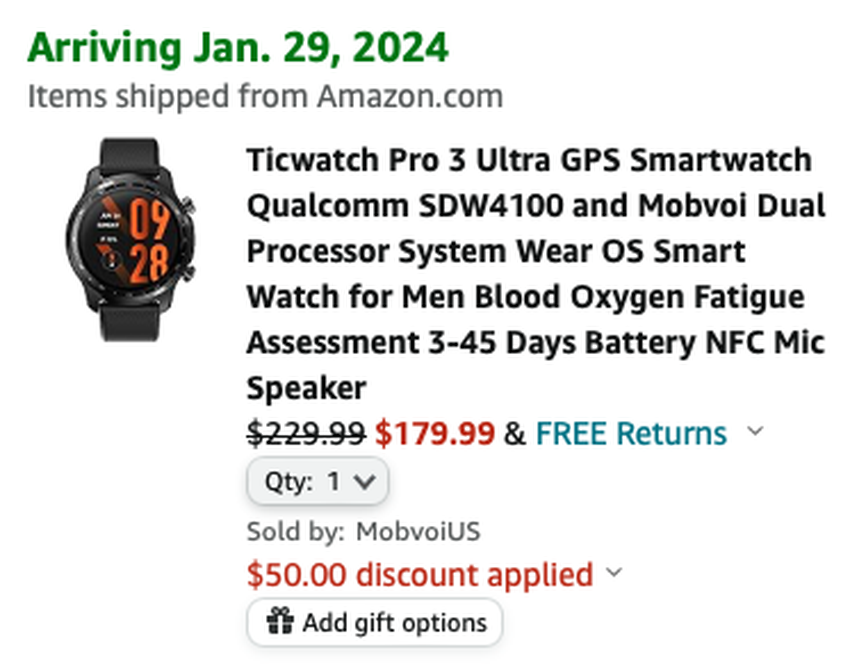Click the Ticwatch product thumbnail image

click(x=130, y=240)
